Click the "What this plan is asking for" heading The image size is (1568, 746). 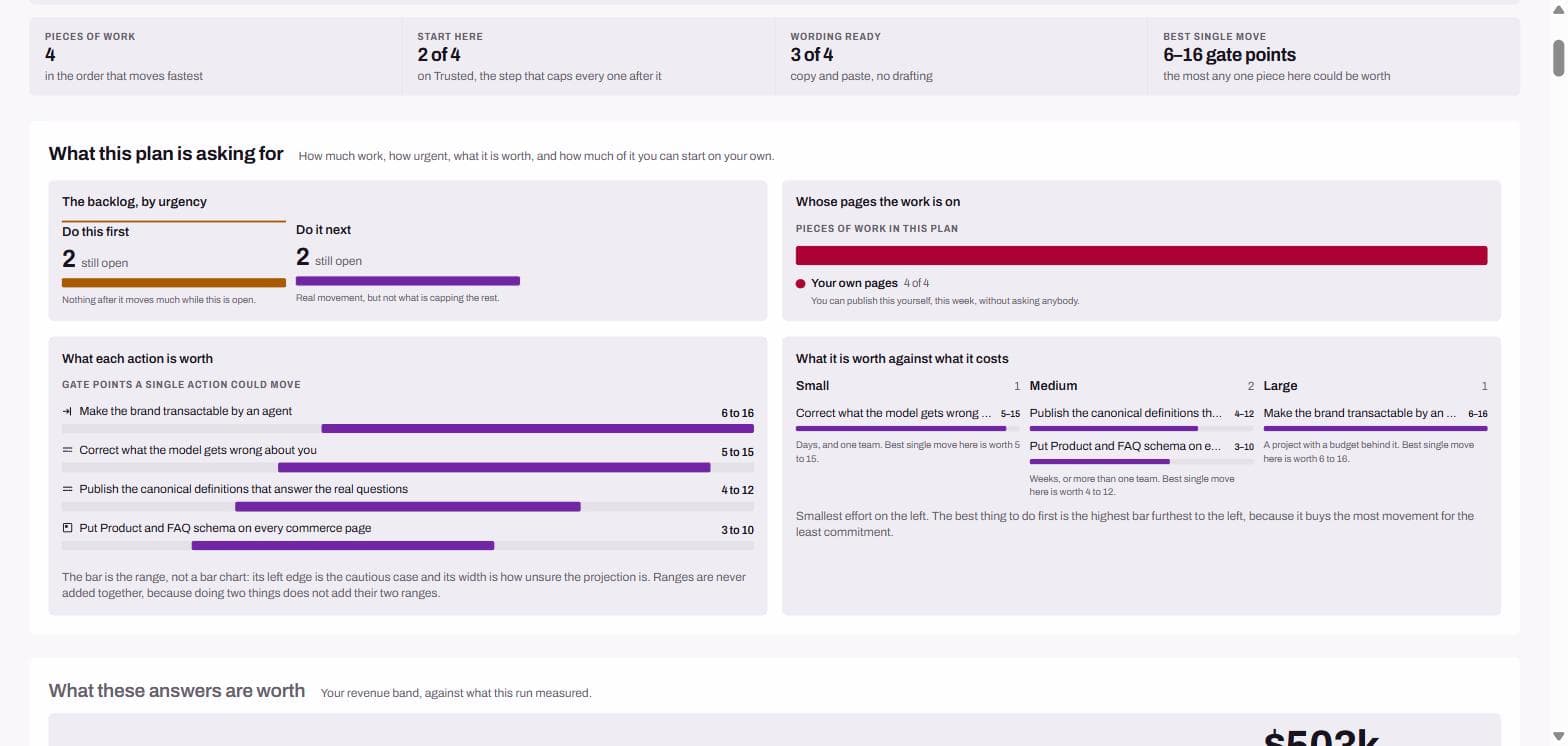click(x=166, y=154)
